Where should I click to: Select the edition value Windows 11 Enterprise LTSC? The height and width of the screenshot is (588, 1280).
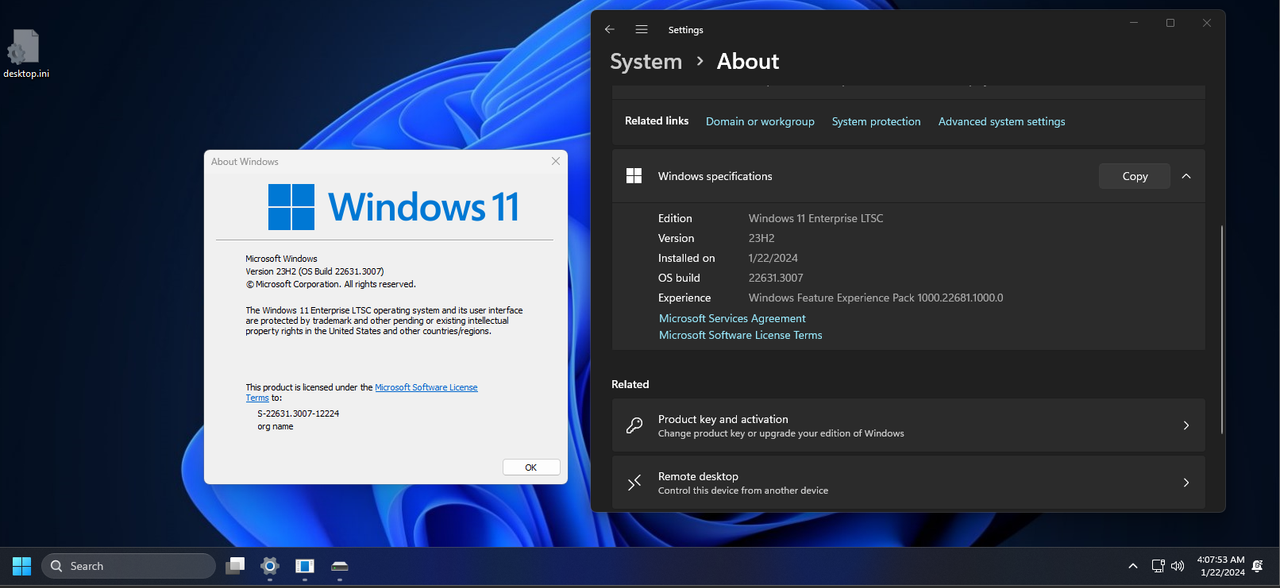point(816,218)
